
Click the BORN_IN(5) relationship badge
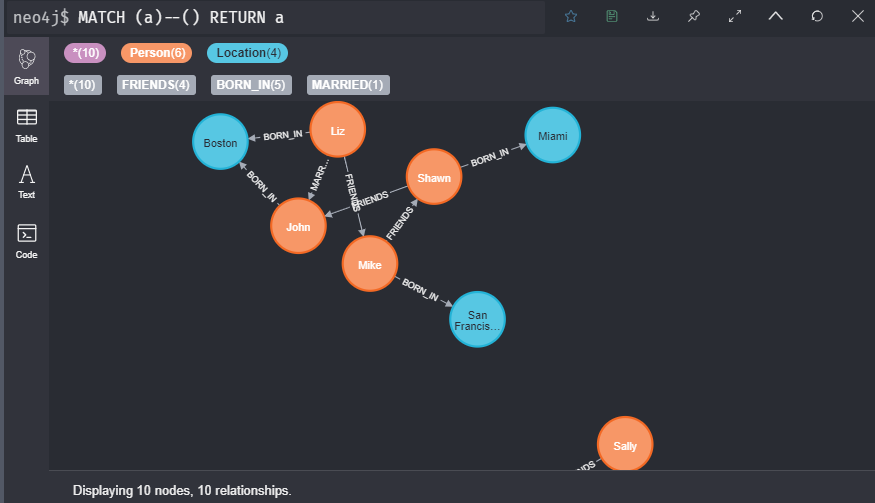click(251, 85)
